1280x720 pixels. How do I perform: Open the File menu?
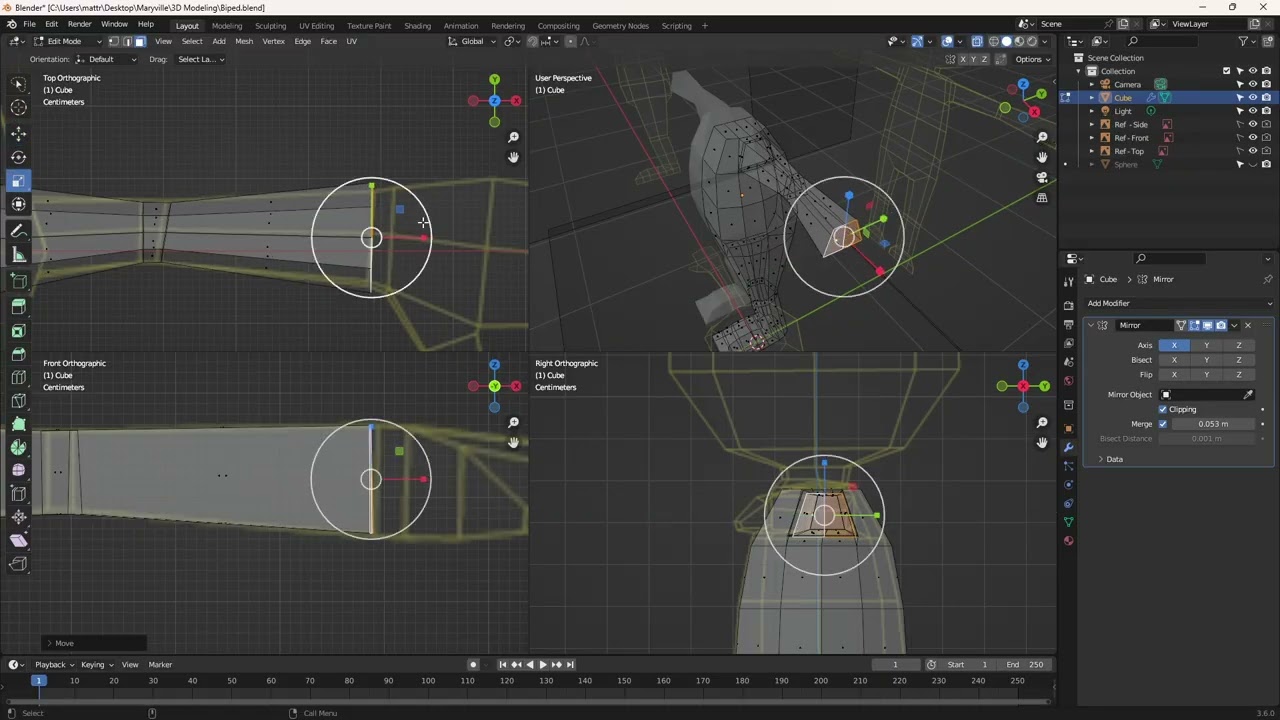[29, 24]
